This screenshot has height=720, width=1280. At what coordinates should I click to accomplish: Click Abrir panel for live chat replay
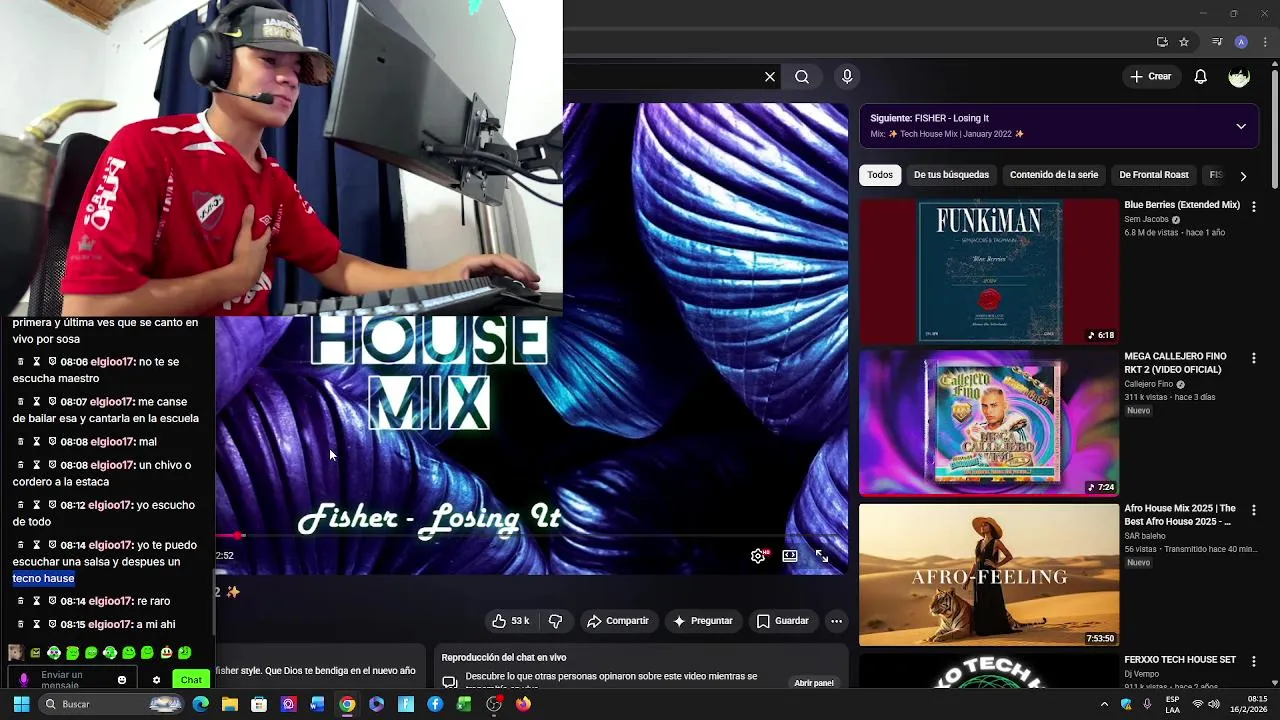click(x=814, y=683)
